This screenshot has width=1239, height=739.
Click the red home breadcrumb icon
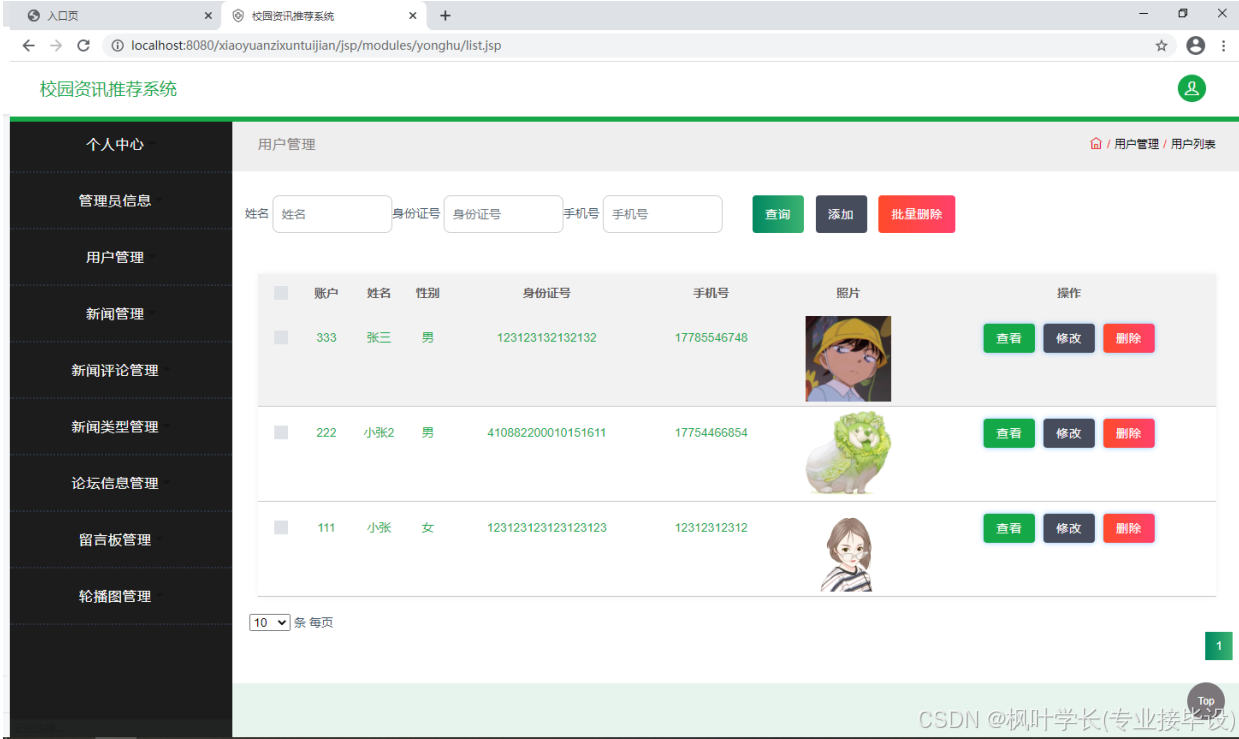pyautogui.click(x=1095, y=144)
